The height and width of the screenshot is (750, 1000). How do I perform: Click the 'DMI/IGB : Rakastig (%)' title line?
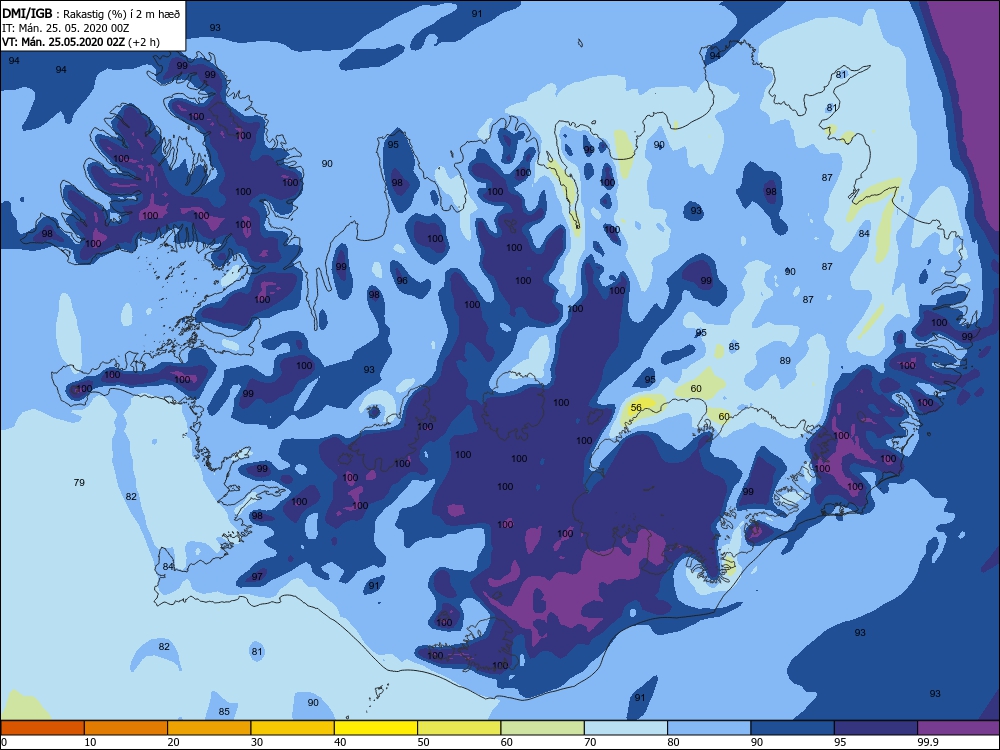pos(91,13)
